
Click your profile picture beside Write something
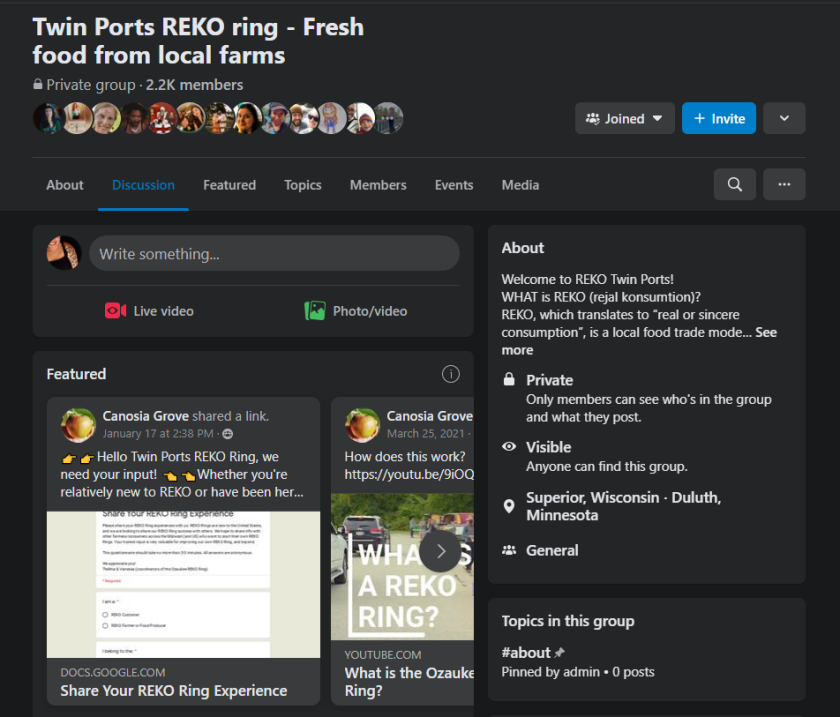(64, 253)
